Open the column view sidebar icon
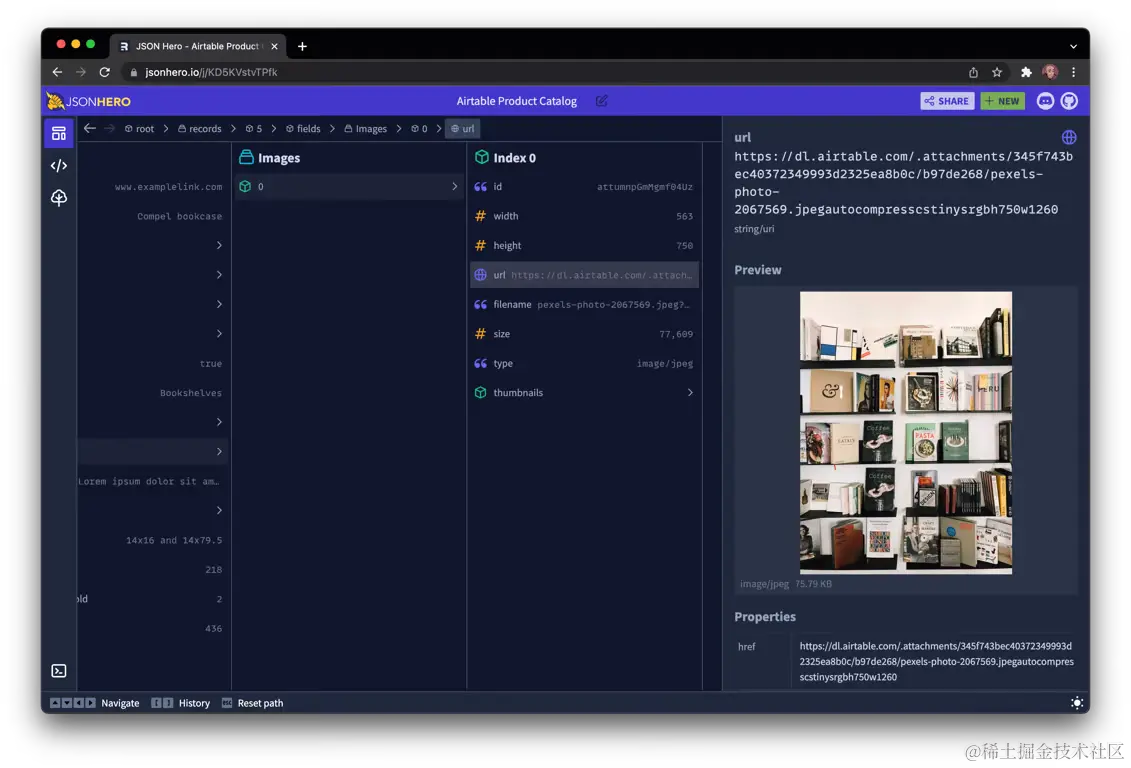This screenshot has height=768, width=1131. (x=59, y=133)
